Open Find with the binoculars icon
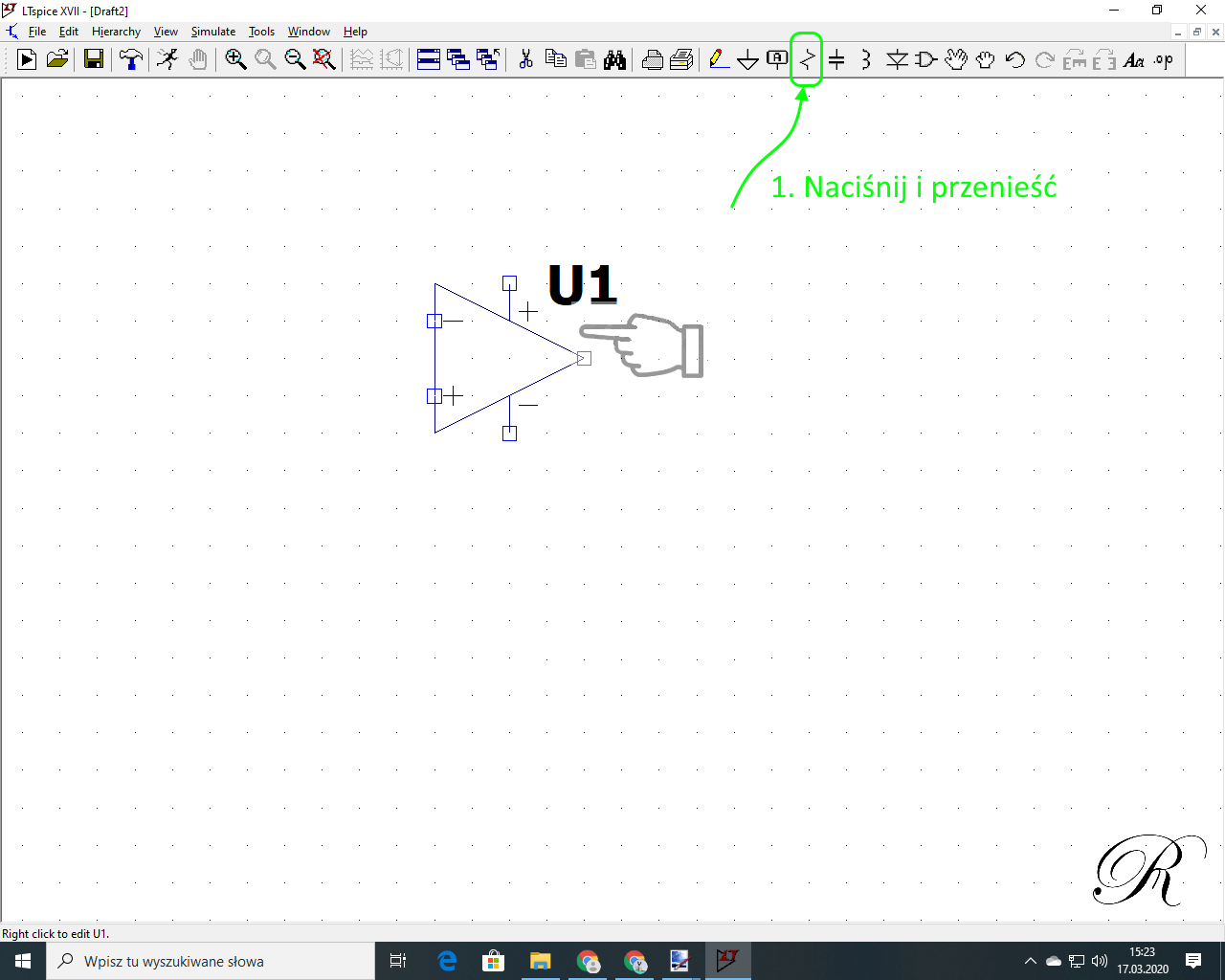The width and height of the screenshot is (1225, 980). [614, 60]
